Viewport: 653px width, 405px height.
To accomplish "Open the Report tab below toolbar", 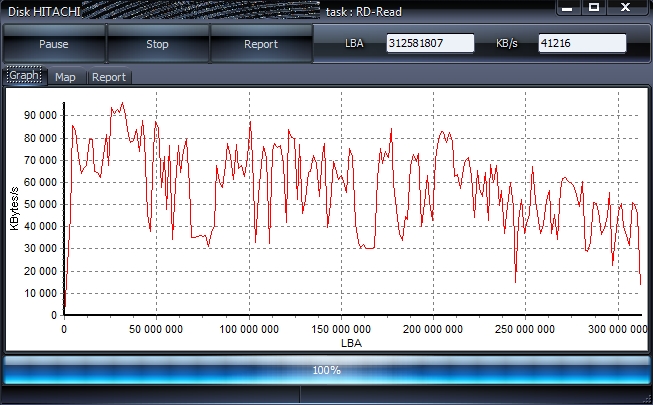I will point(108,77).
